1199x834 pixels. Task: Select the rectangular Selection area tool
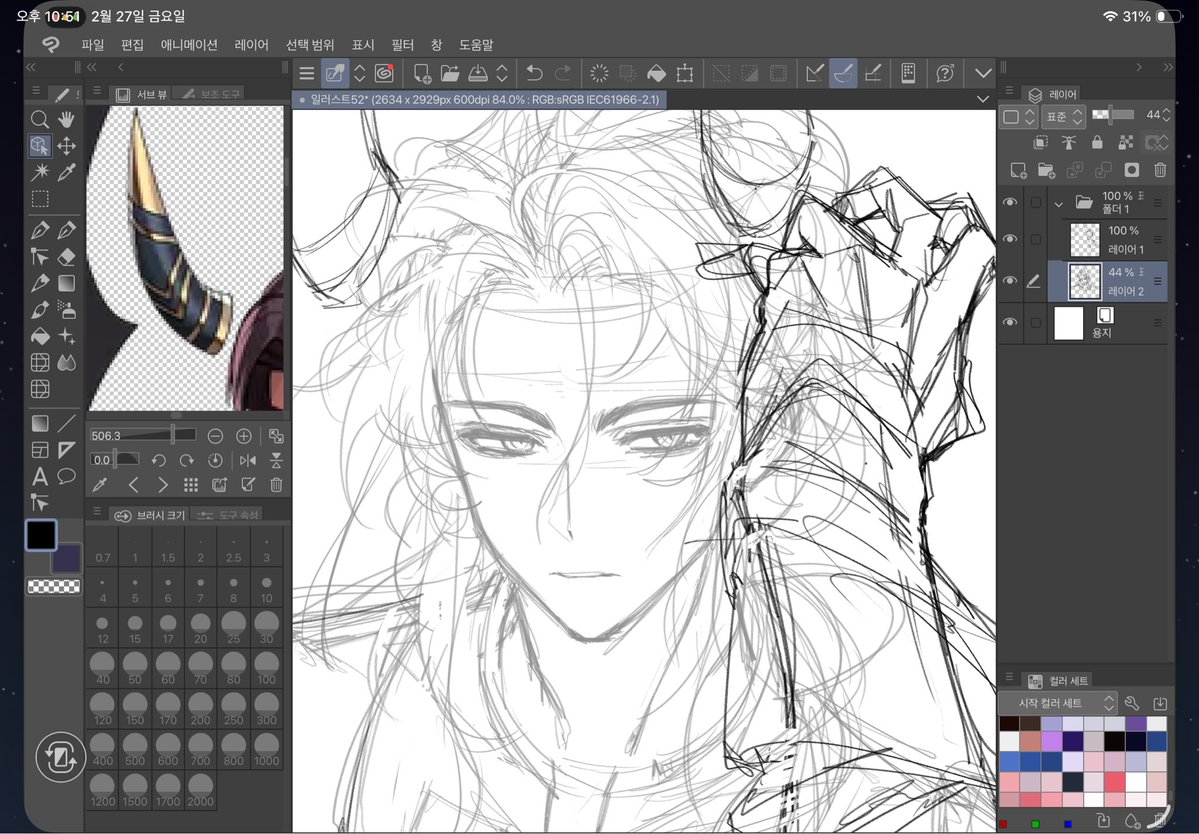coord(40,199)
